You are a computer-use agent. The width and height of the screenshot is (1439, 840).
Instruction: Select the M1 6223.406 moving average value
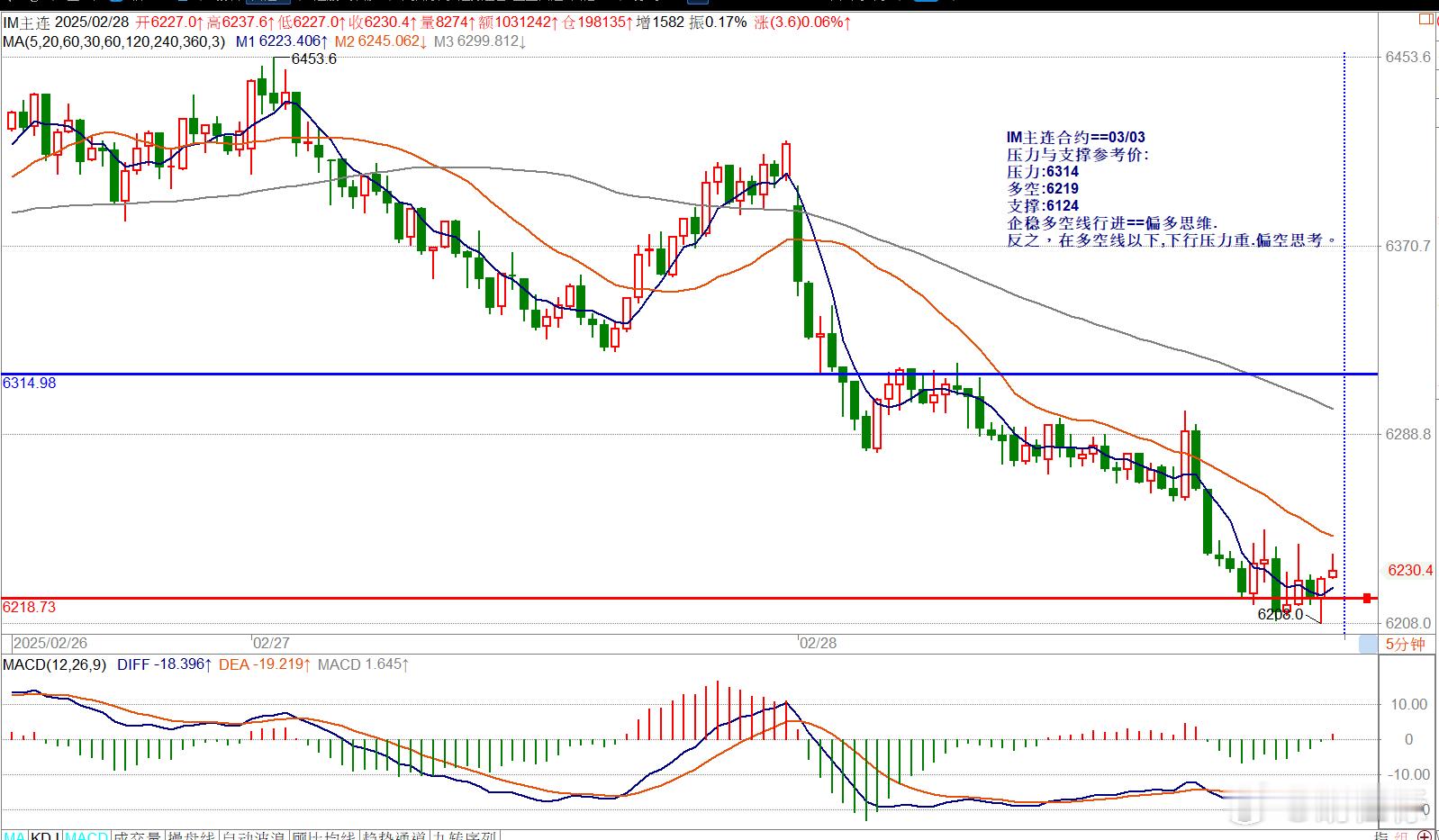click(x=282, y=41)
